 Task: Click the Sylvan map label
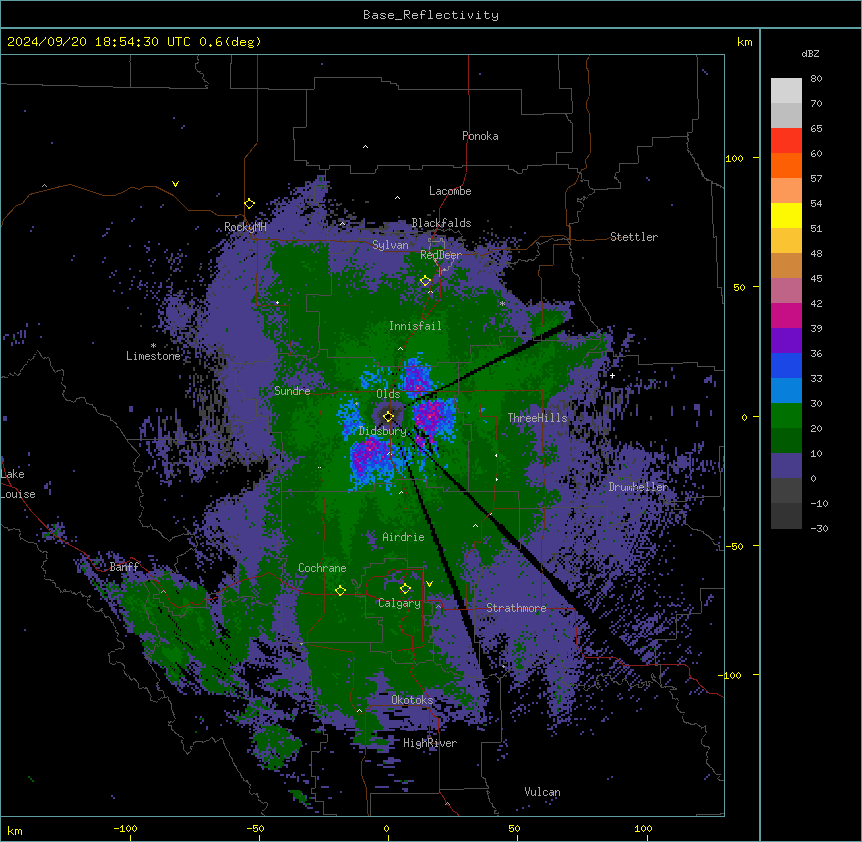(390, 245)
